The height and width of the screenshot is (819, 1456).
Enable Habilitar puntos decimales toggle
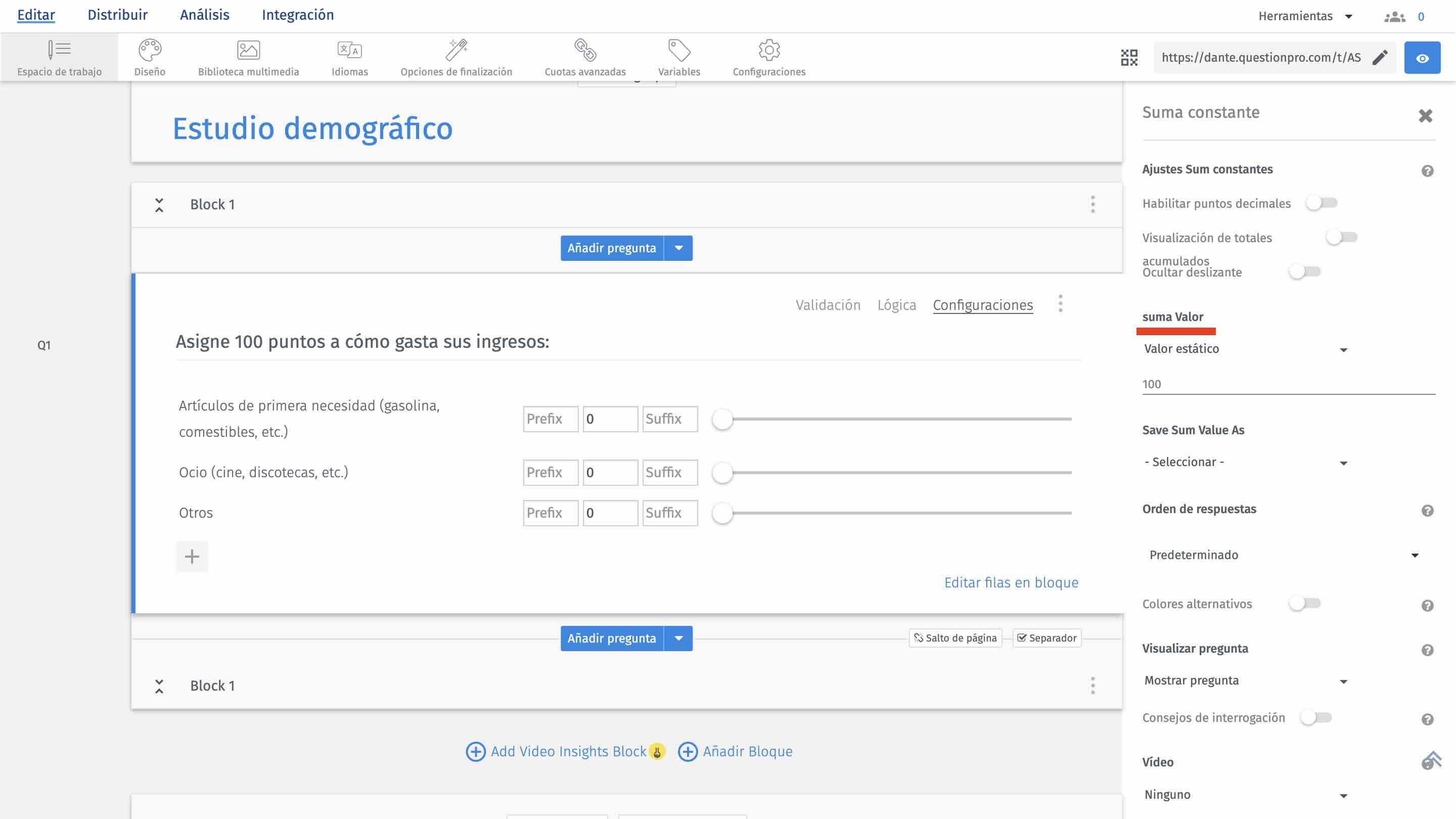tap(1321, 203)
